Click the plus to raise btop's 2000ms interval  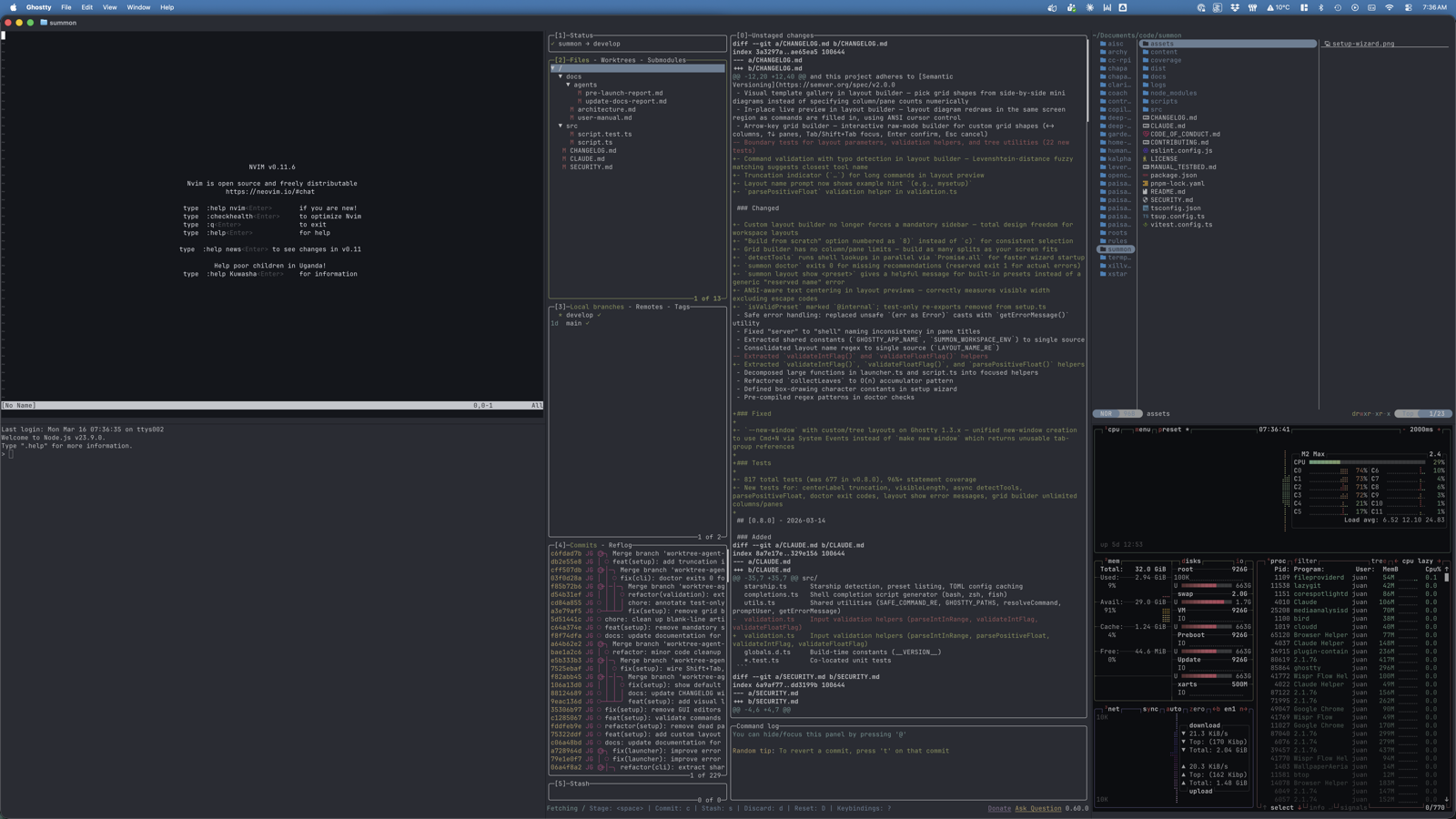tap(1439, 430)
